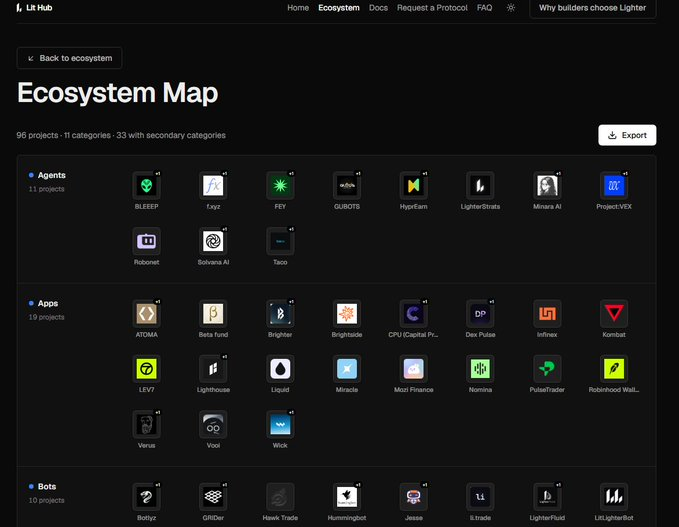Open the GUBOTS project icon
This screenshot has height=527, width=679.
click(x=347, y=186)
